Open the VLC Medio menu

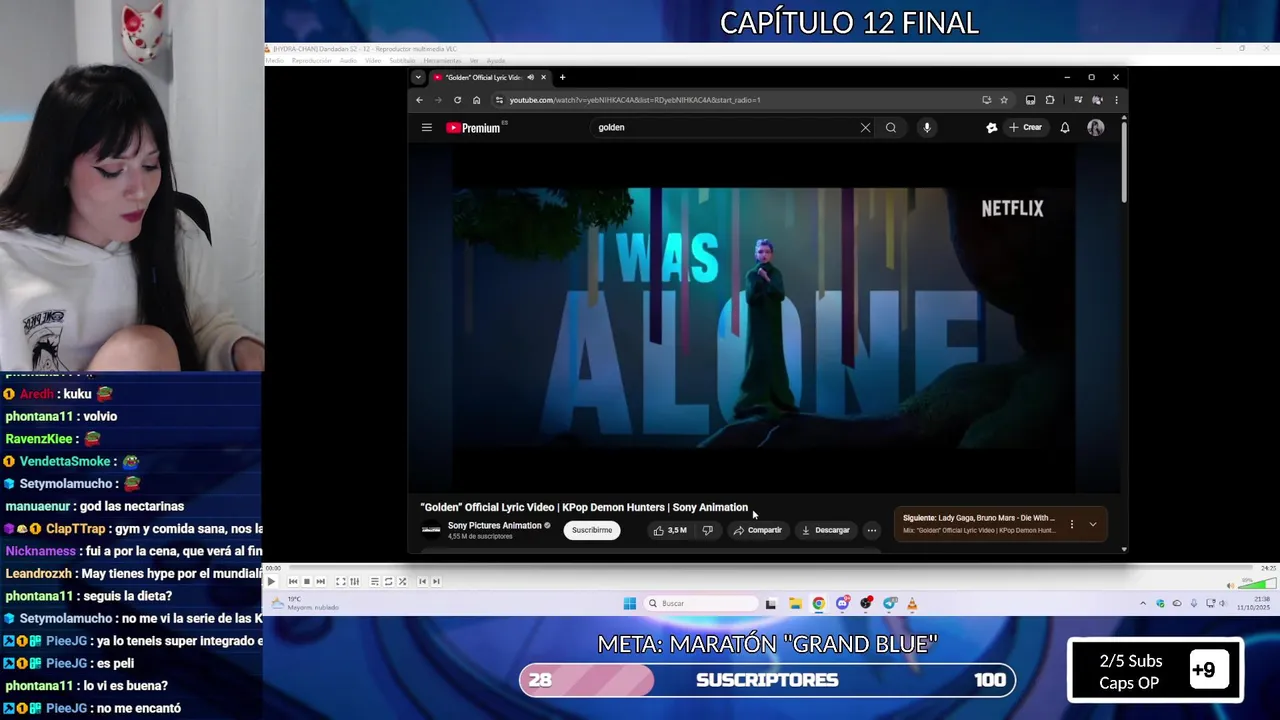point(274,61)
